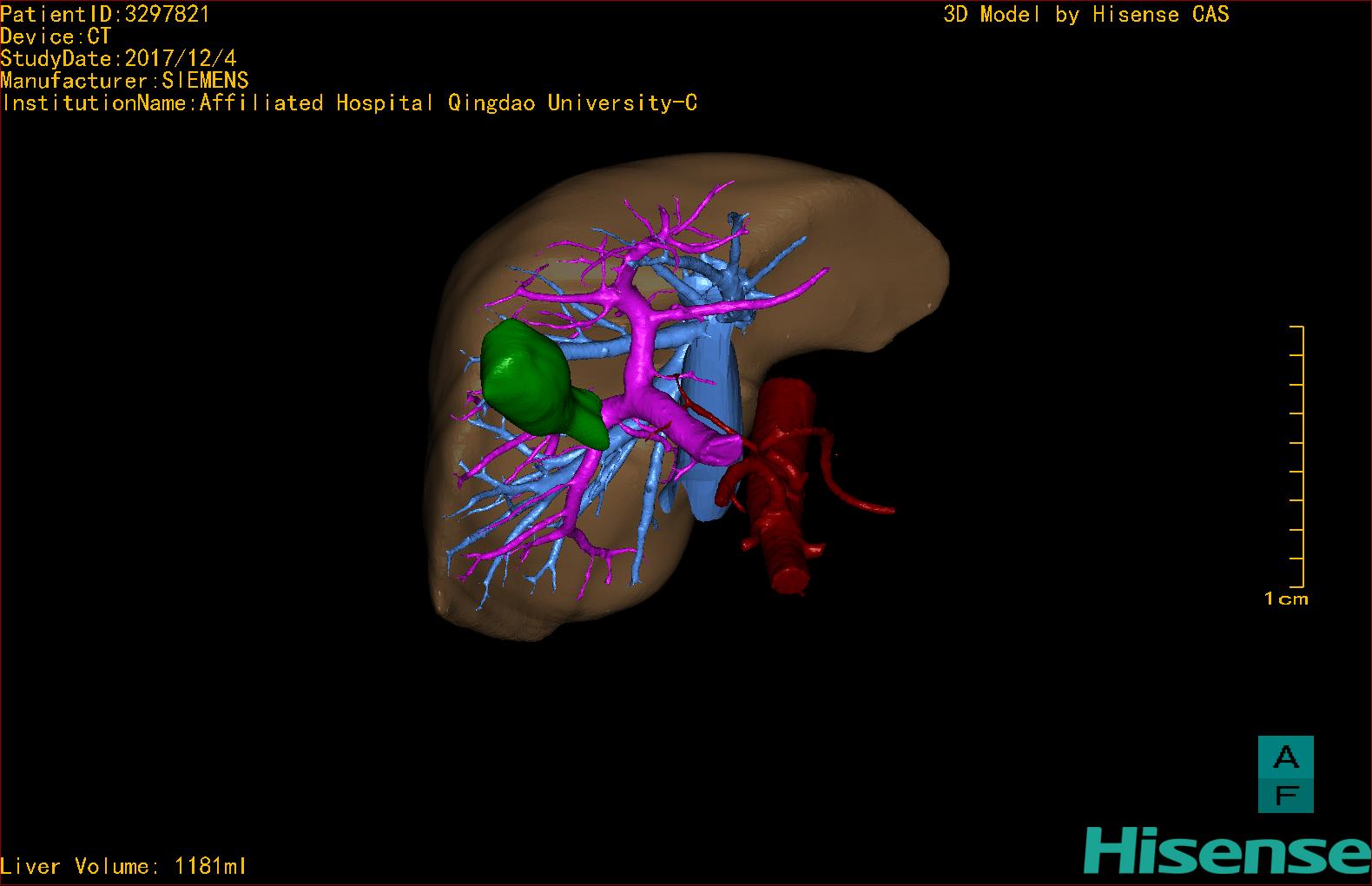
Task: Click the Manufacturer:SIEMENS text
Action: pos(125,81)
